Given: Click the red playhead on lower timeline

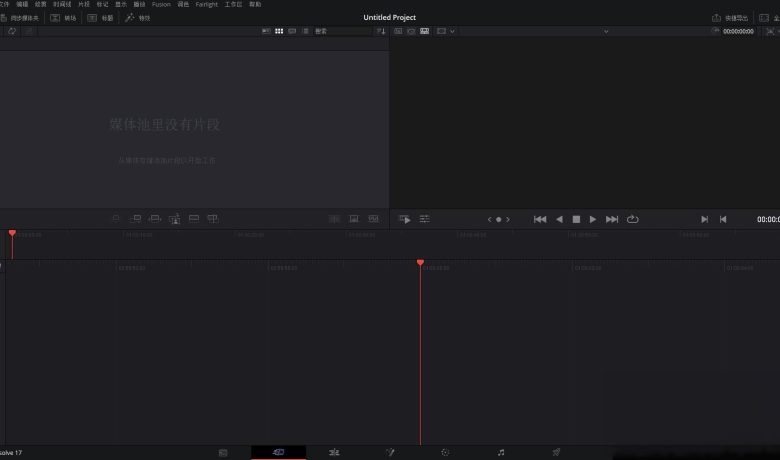Looking at the screenshot, I should (x=420, y=263).
